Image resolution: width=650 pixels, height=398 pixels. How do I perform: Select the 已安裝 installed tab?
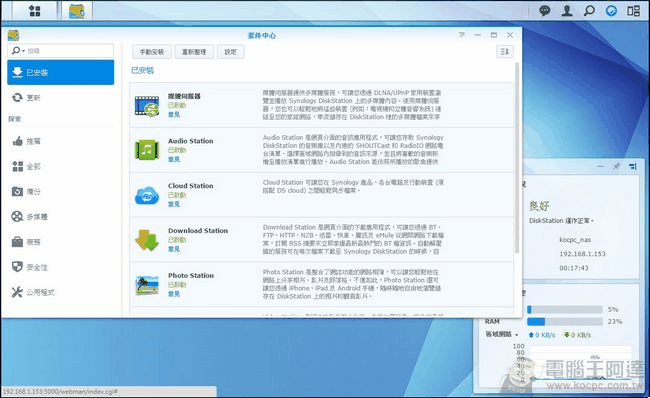pyautogui.click(x=61, y=72)
